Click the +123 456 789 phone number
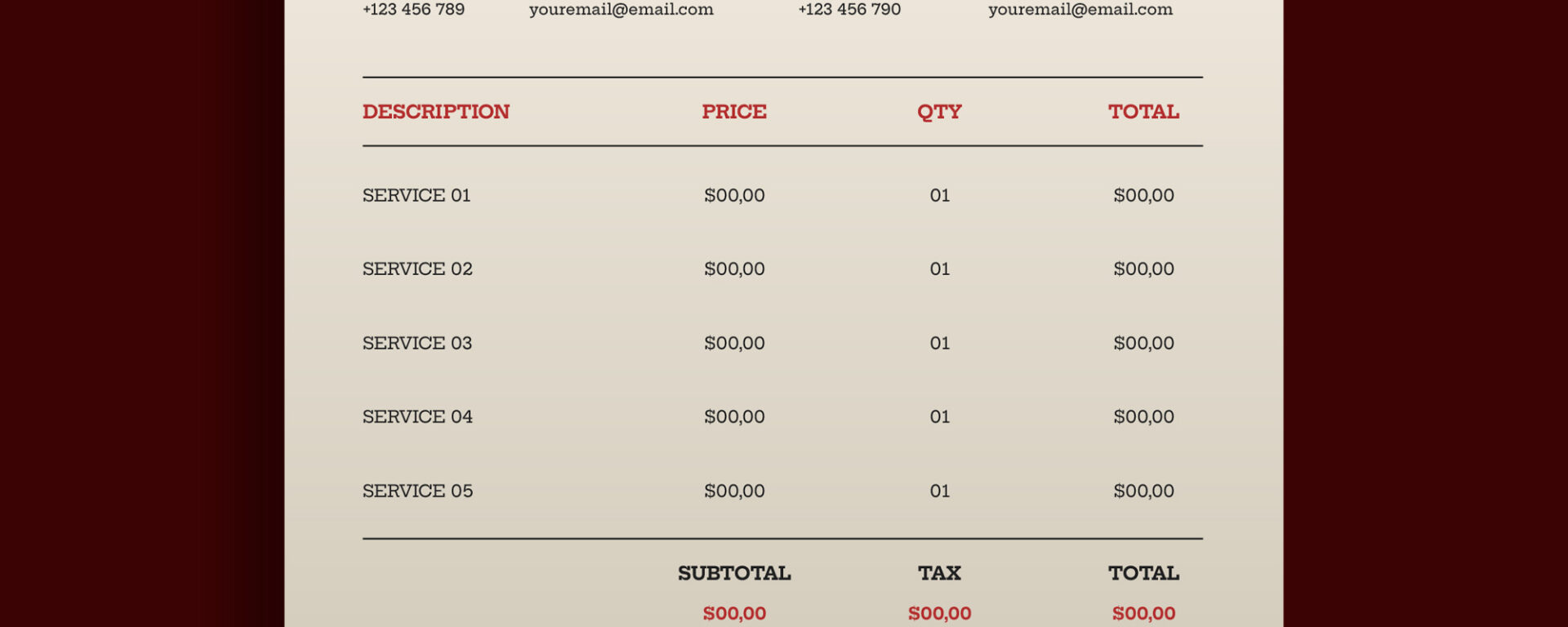1568x627 pixels. coord(413,10)
